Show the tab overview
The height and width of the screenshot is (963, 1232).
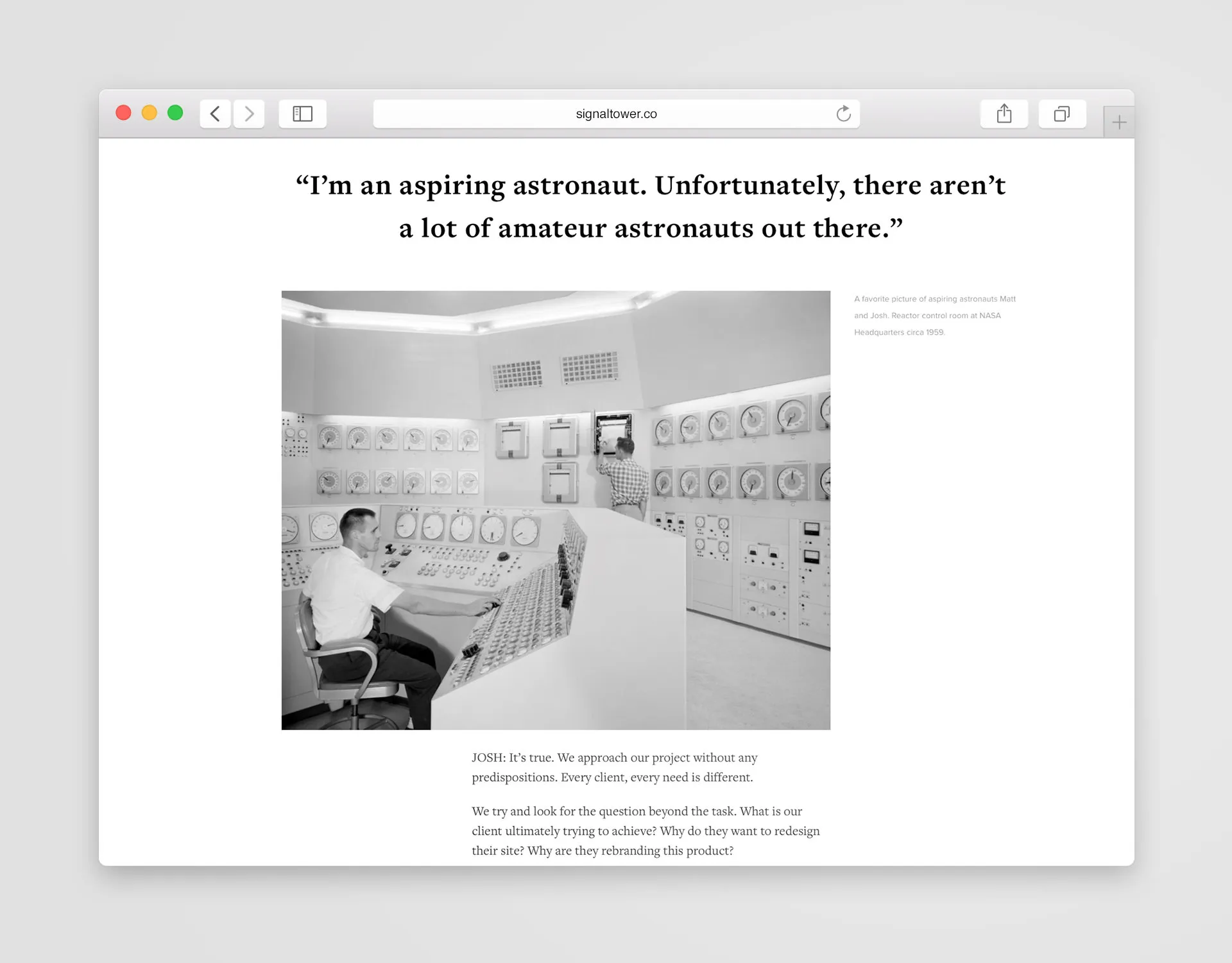coord(1062,114)
